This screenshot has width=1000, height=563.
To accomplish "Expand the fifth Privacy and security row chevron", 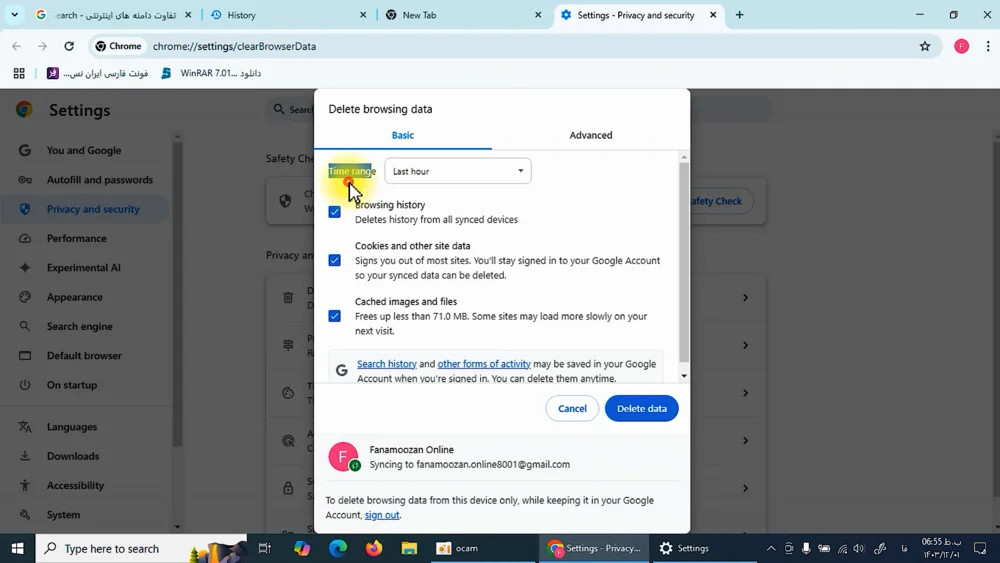I will 745,488.
